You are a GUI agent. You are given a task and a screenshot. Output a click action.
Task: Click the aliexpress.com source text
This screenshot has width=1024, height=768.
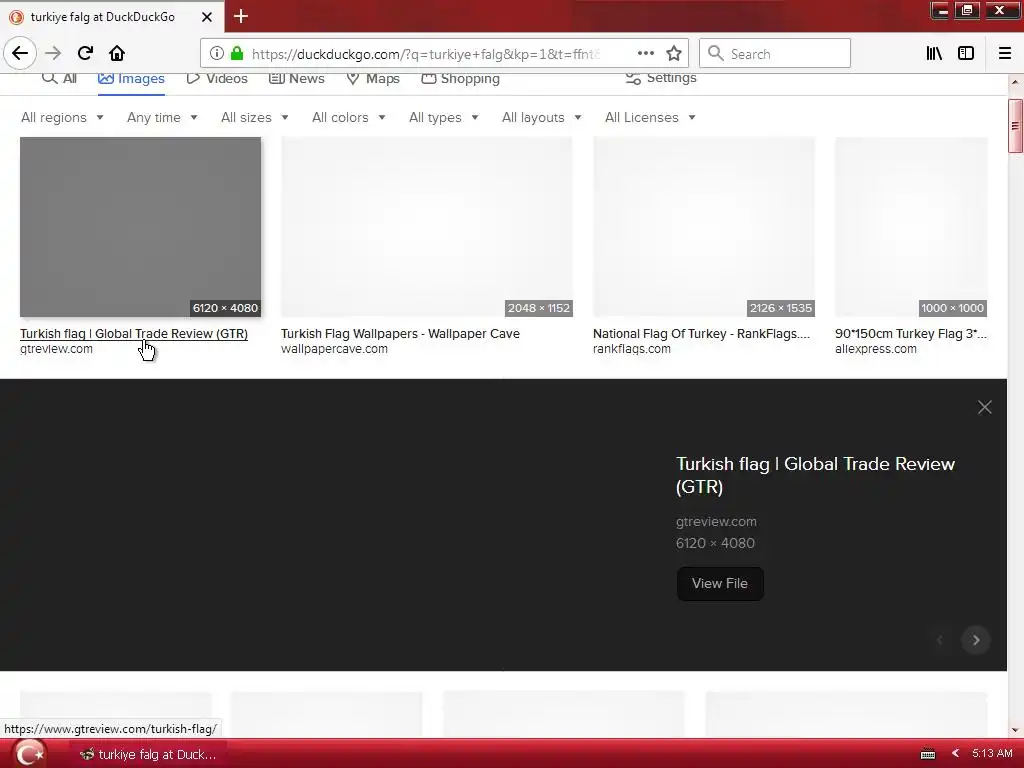click(x=875, y=349)
